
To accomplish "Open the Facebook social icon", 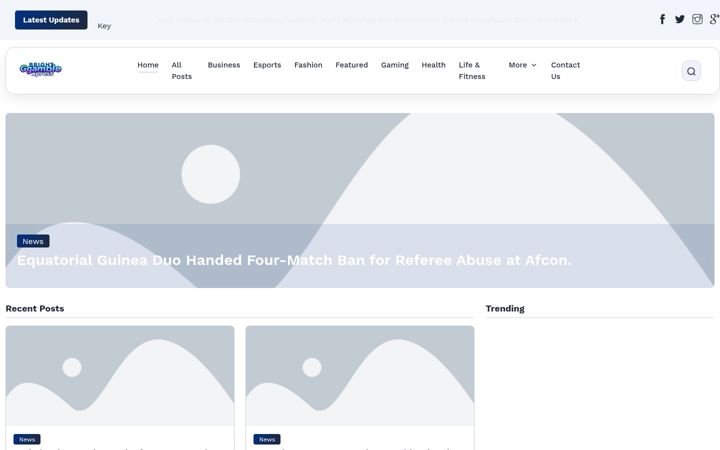I will click(x=662, y=19).
